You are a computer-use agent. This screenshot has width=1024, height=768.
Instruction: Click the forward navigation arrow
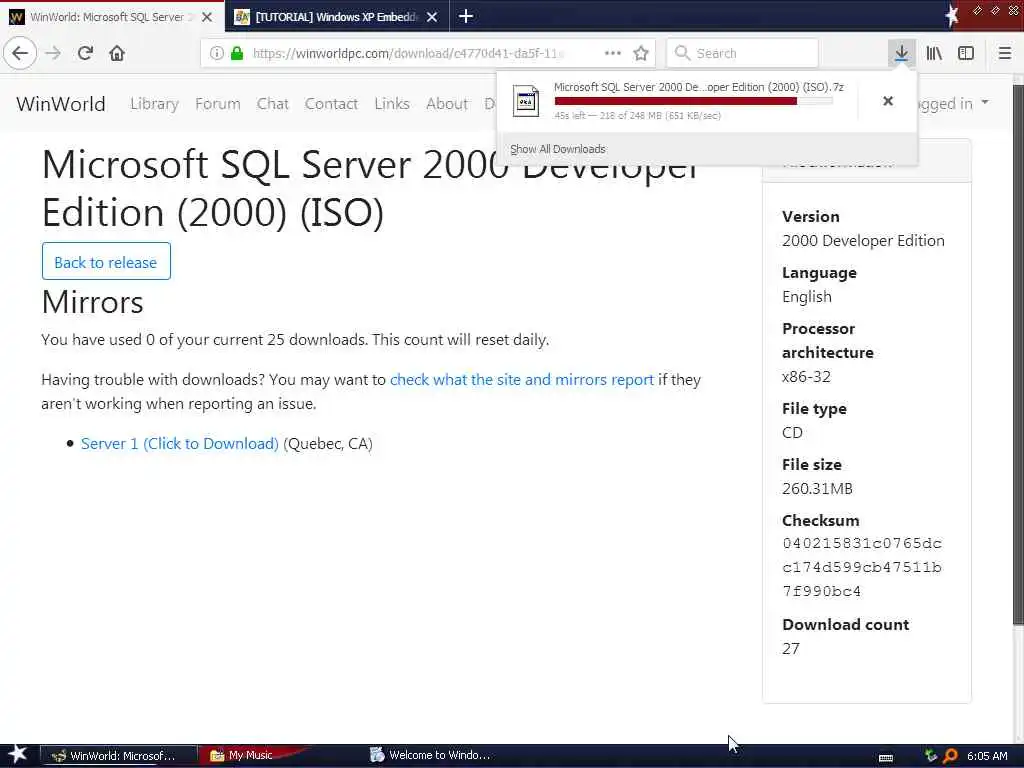click(53, 53)
